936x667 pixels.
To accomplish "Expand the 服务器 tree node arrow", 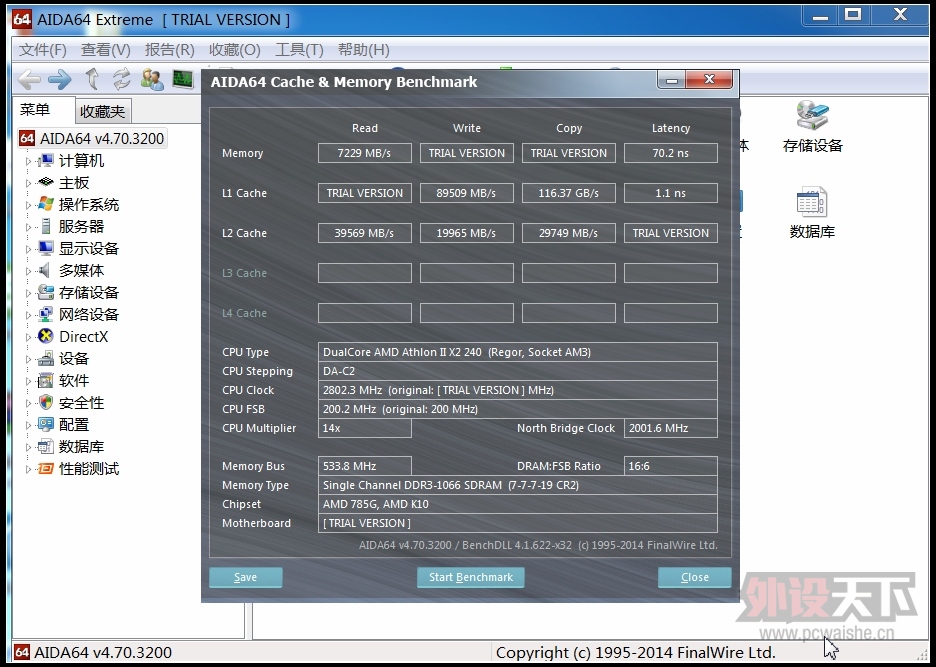I will click(x=28, y=228).
